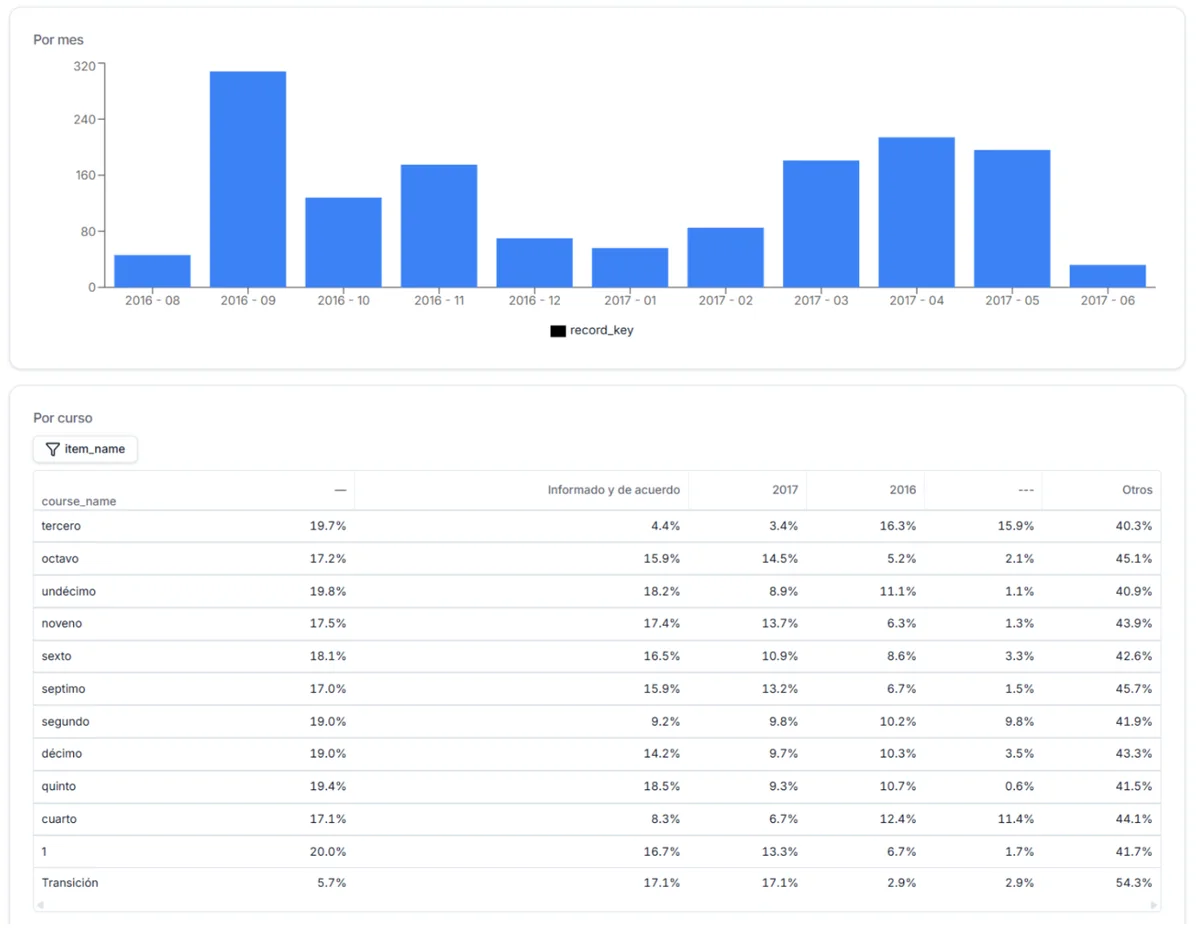Select the sexto row label

pos(56,656)
